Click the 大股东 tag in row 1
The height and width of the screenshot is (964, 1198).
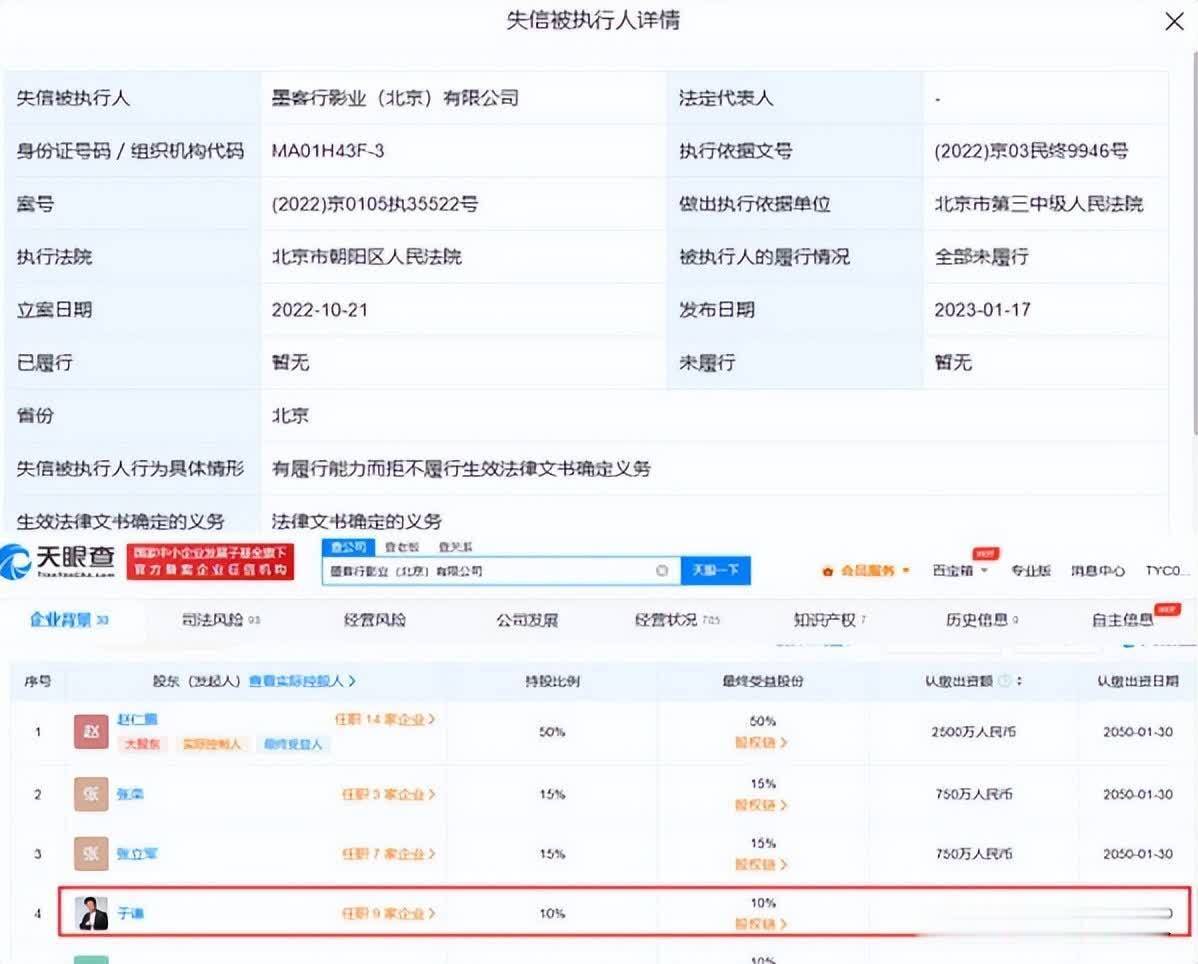tap(142, 744)
